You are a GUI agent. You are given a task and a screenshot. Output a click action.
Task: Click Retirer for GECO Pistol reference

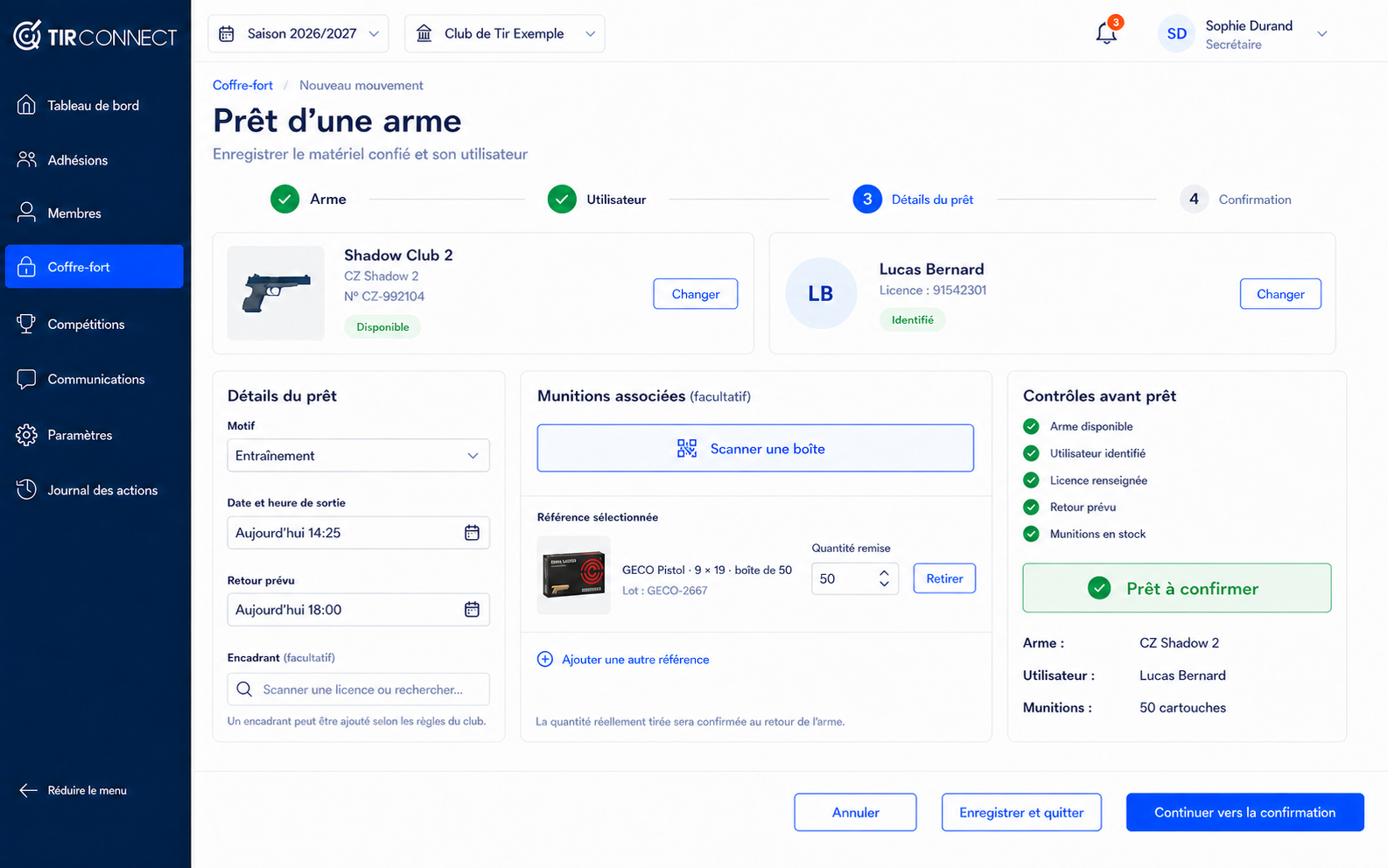tap(944, 578)
